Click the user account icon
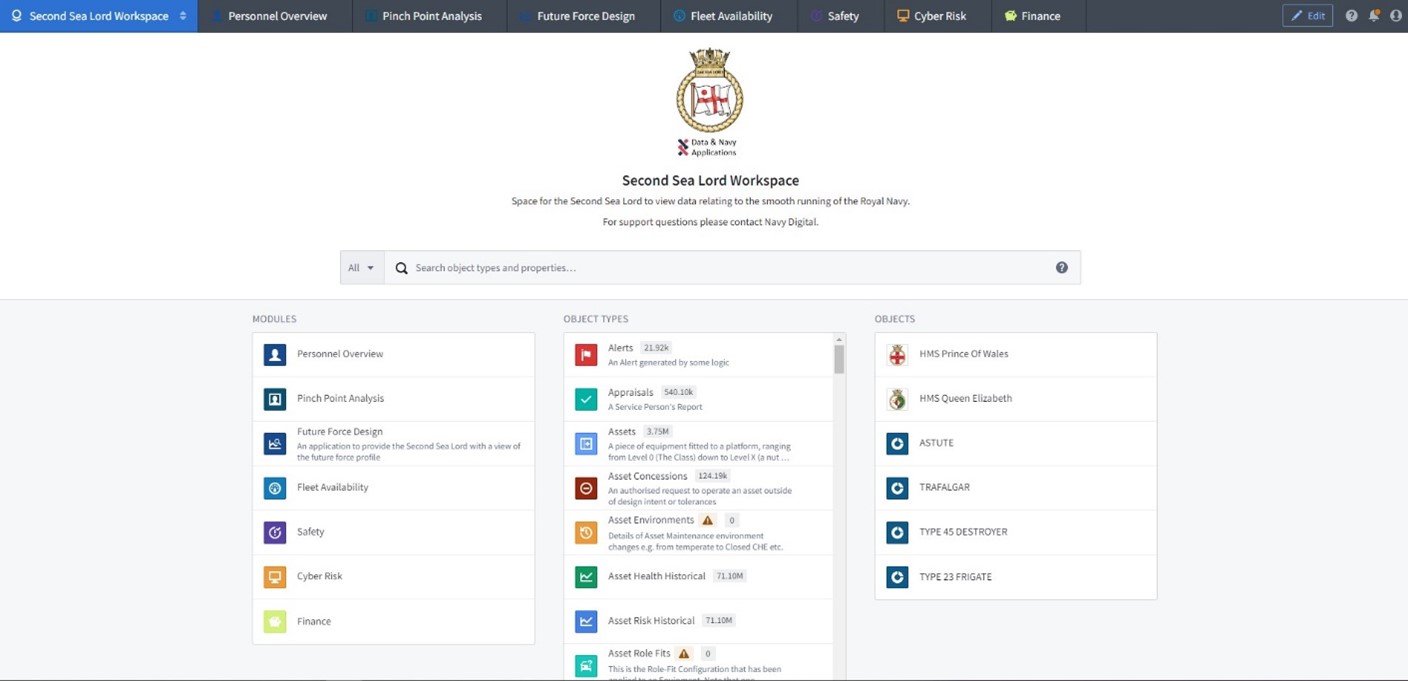The height and width of the screenshot is (681, 1408). 1396,16
